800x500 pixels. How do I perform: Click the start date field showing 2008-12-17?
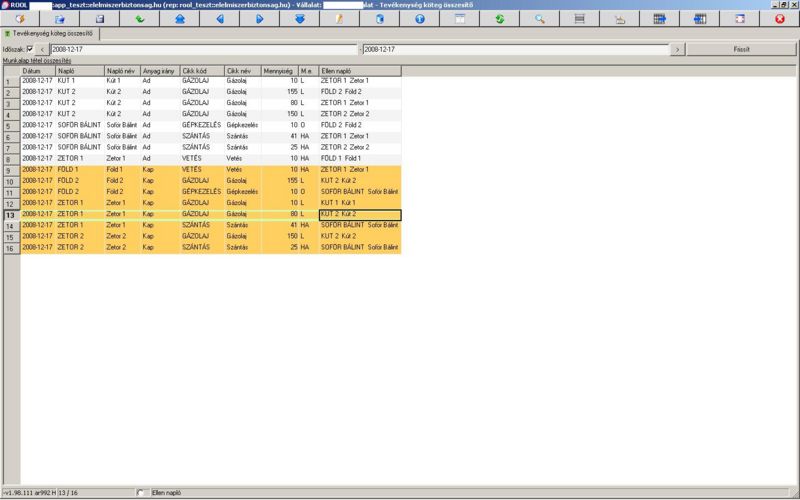(200, 48)
